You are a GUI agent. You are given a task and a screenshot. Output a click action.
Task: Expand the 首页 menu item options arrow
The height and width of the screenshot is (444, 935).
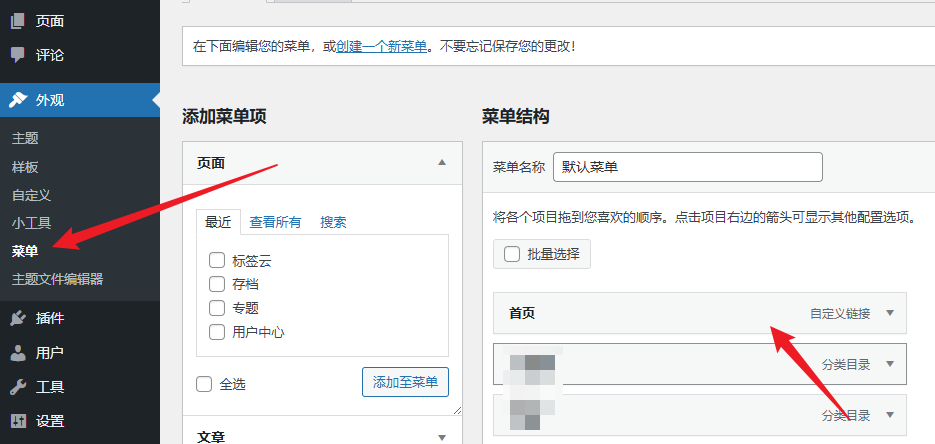coord(889,313)
